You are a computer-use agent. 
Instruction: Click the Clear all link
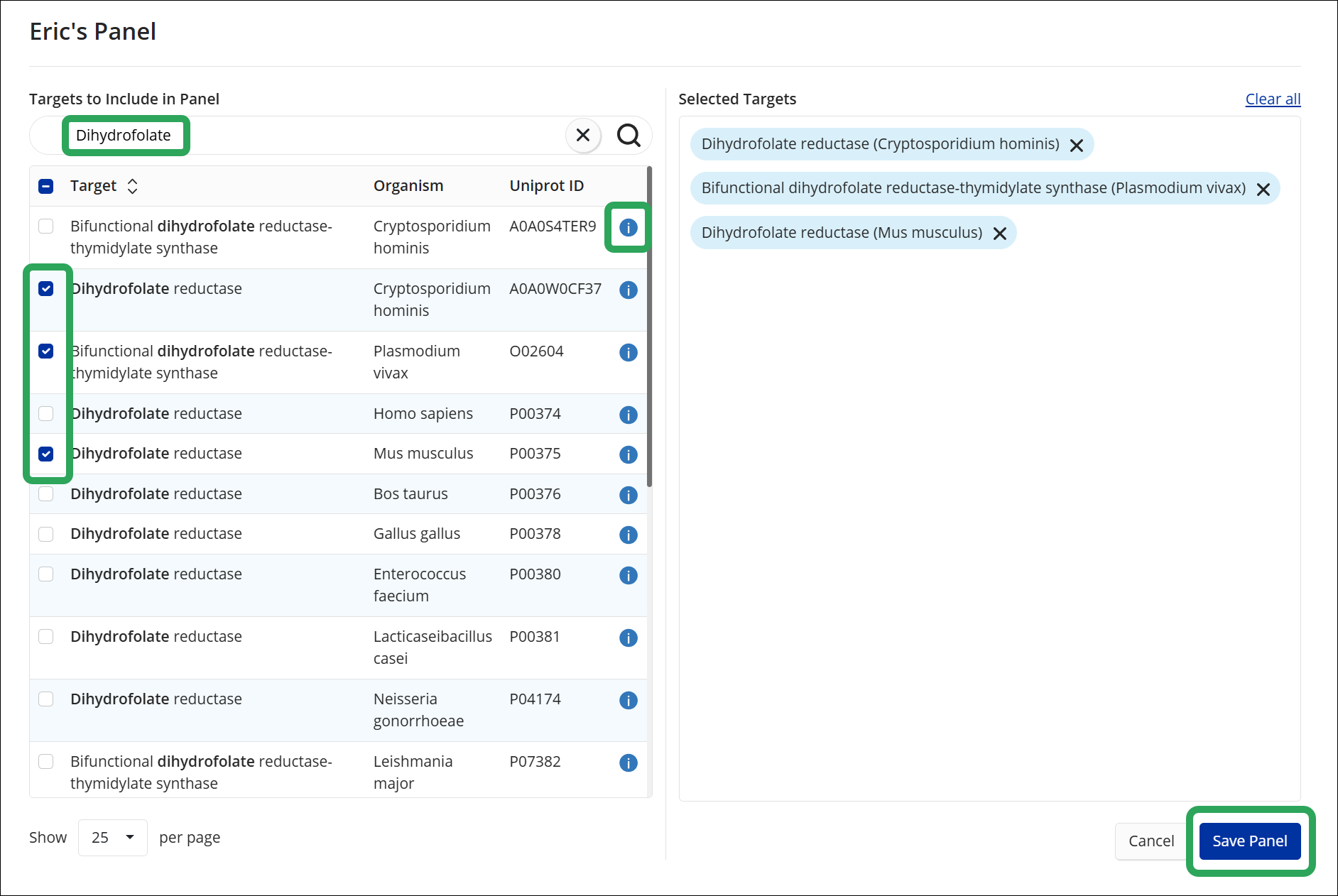[x=1272, y=99]
